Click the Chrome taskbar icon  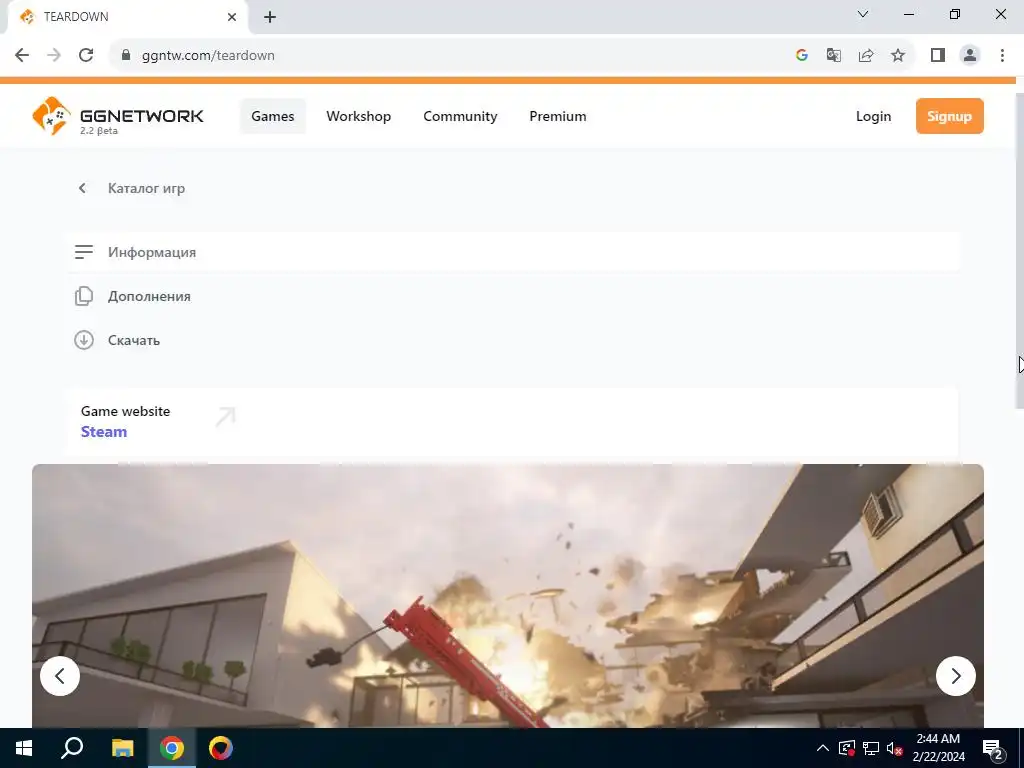pos(172,748)
